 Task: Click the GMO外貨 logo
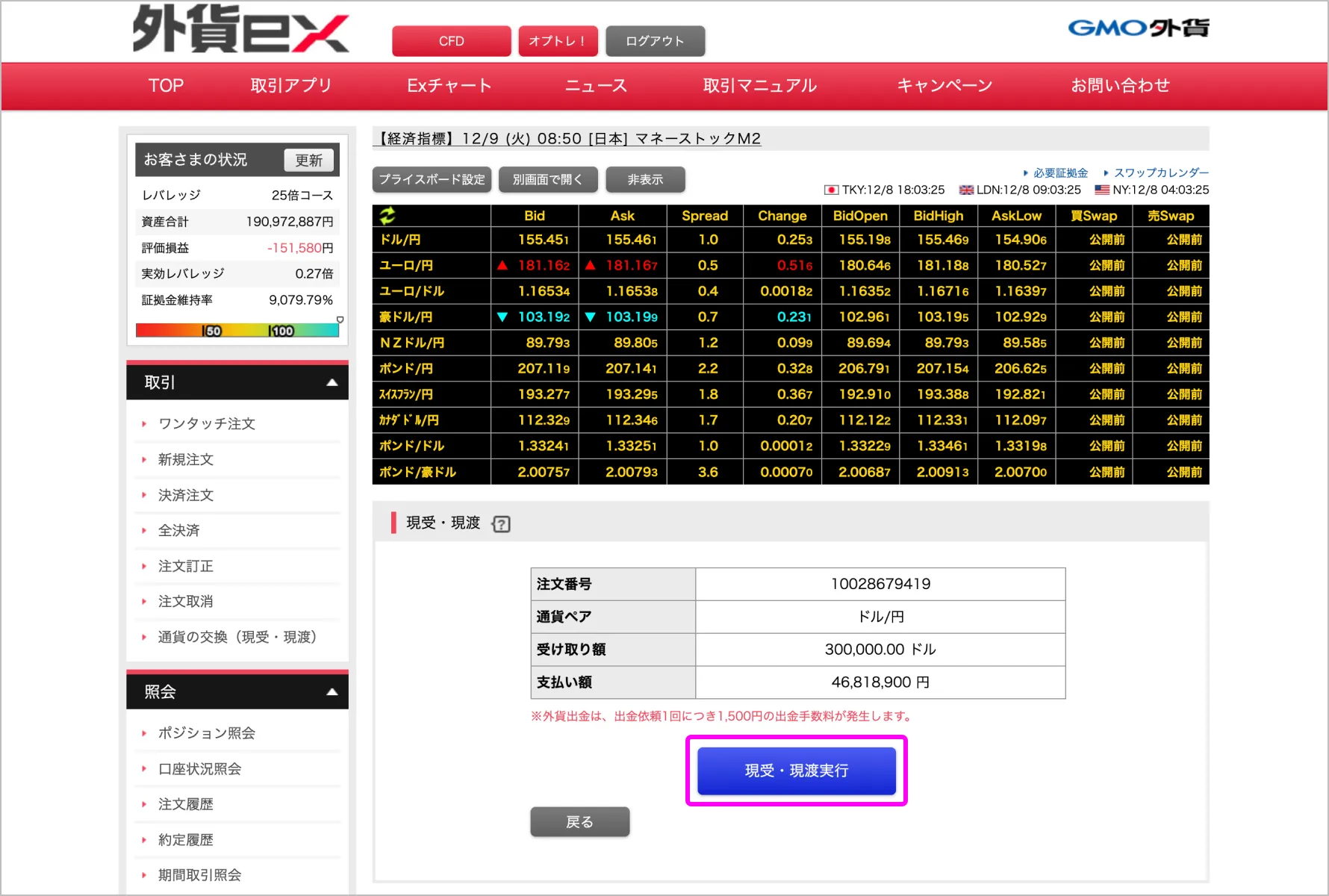click(1138, 28)
